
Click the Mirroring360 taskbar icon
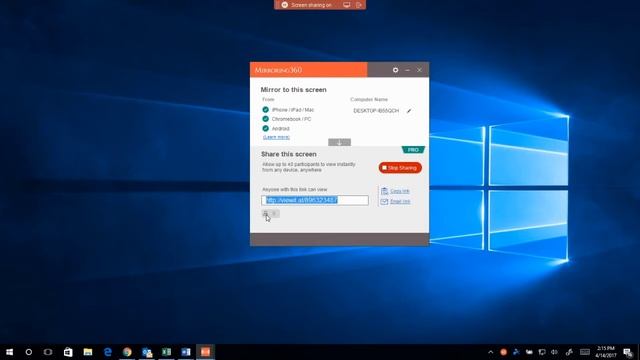pos(205,352)
